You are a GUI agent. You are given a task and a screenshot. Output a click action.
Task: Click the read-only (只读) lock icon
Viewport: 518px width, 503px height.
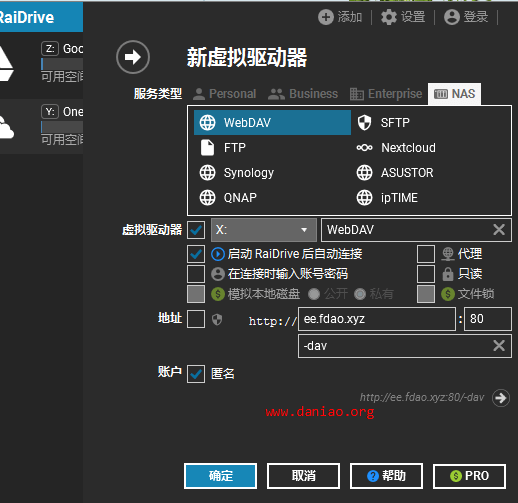(448, 274)
